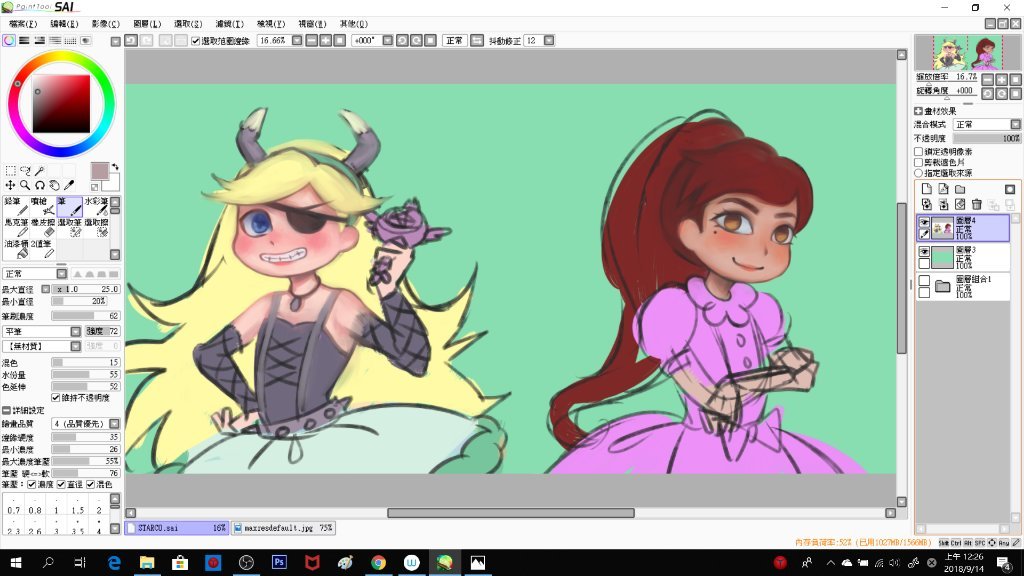Open the 圖層(L) layer menu
This screenshot has height=576, width=1024.
147,24
